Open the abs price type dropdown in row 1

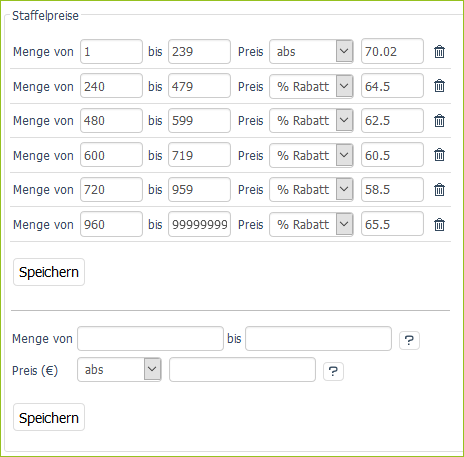[x=311, y=51]
